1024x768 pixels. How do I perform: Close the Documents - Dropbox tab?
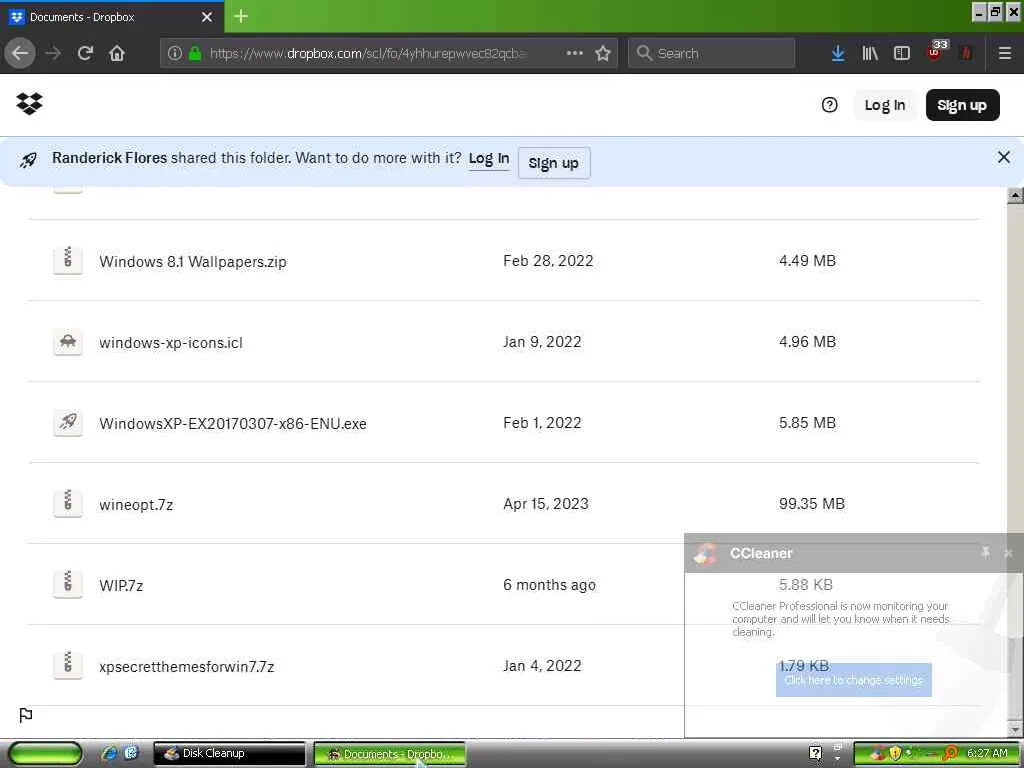tap(207, 17)
